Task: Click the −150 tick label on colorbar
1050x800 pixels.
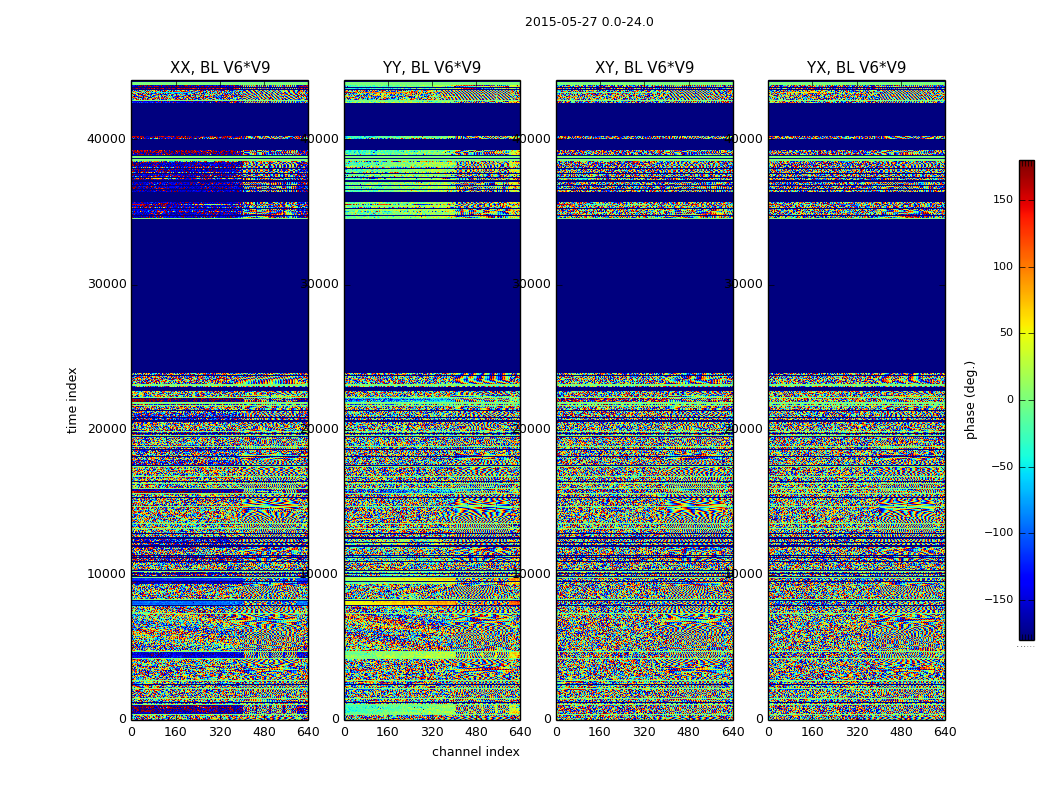Action: point(998,600)
